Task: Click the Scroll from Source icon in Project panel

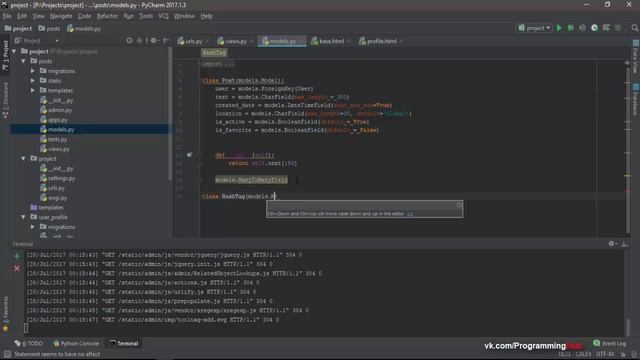Action: (129, 40)
